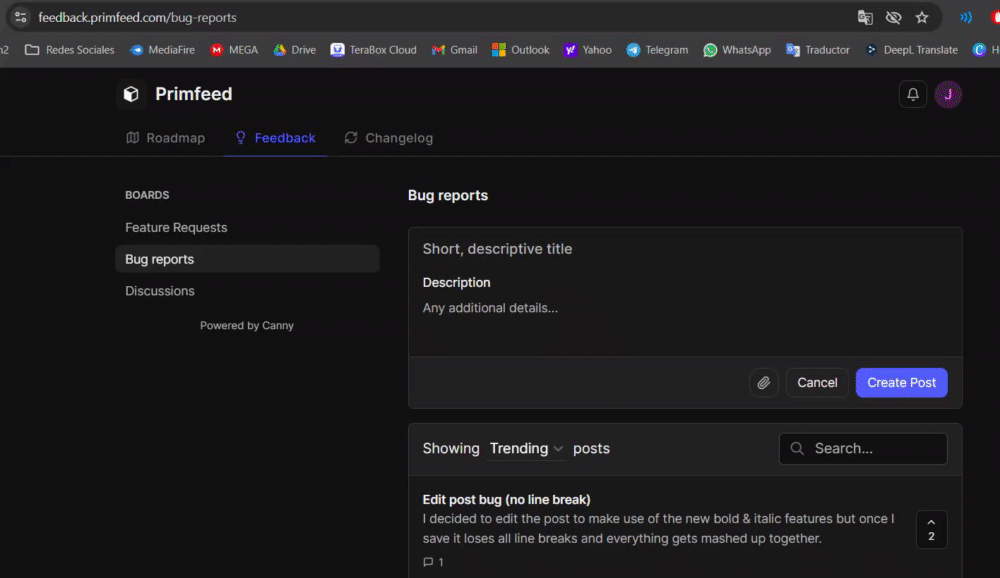Screen dimensions: 1000x578
Task: Click the Cancel button
Action: (817, 383)
